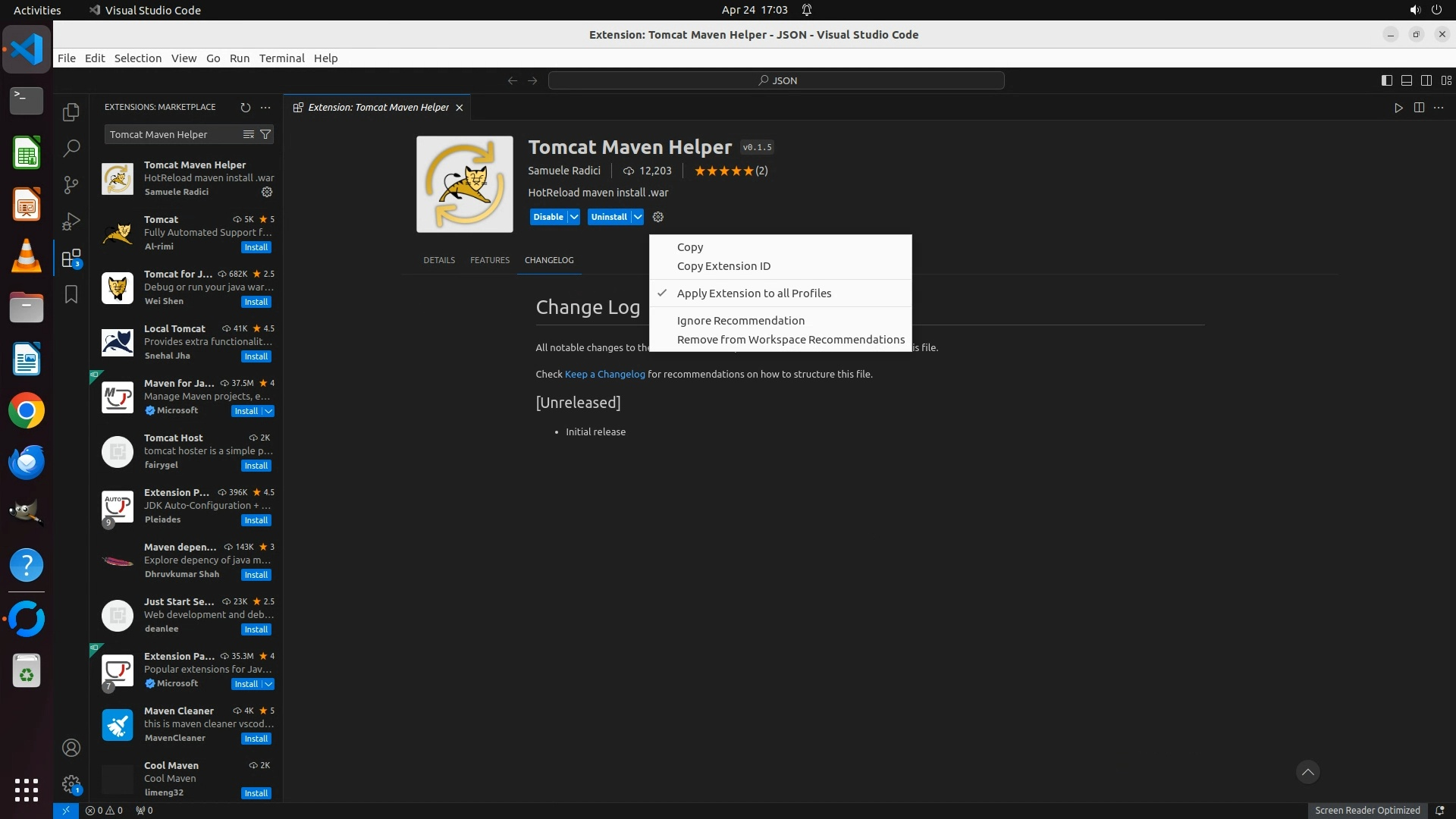
Task: Open the Accounts icon in activity bar
Action: coord(71,748)
